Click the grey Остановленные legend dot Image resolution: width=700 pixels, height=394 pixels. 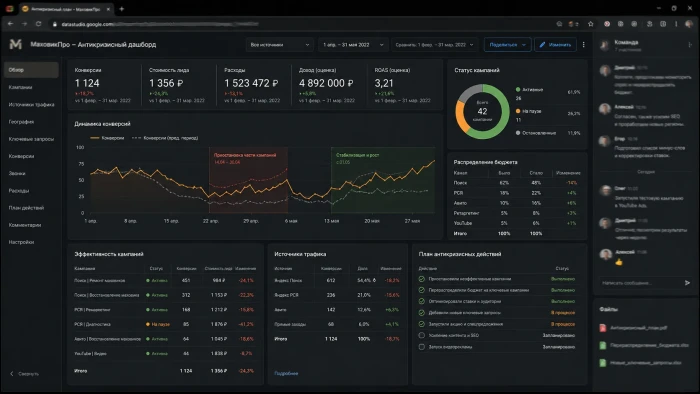tap(518, 133)
